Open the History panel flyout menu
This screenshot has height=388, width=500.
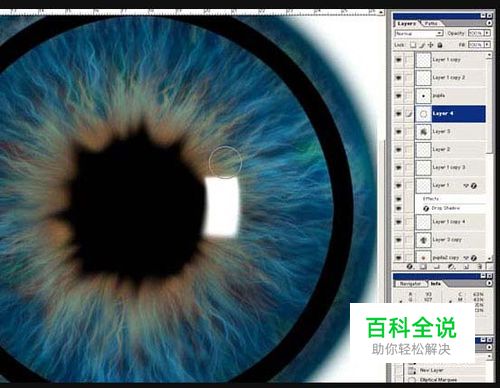(x=489, y=347)
